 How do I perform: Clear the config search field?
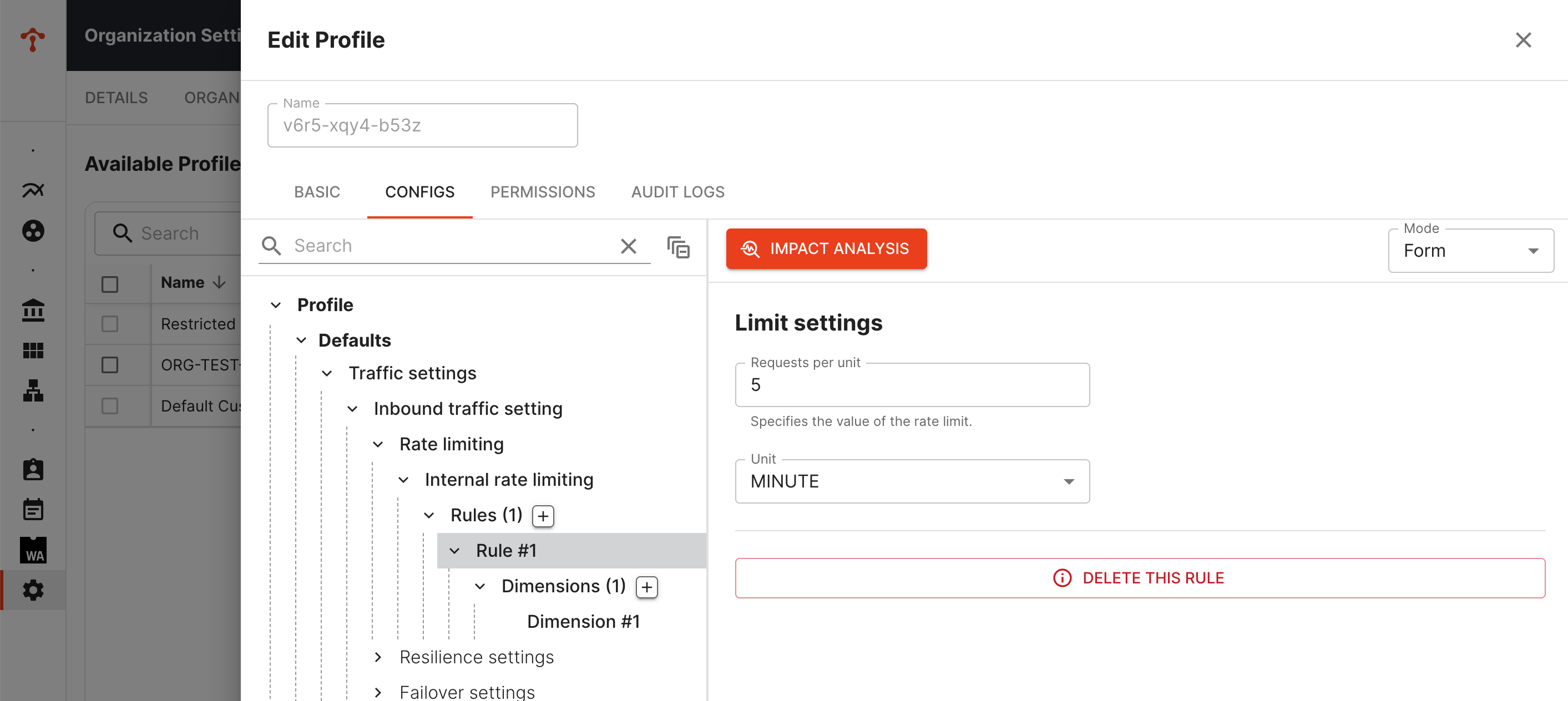click(628, 246)
